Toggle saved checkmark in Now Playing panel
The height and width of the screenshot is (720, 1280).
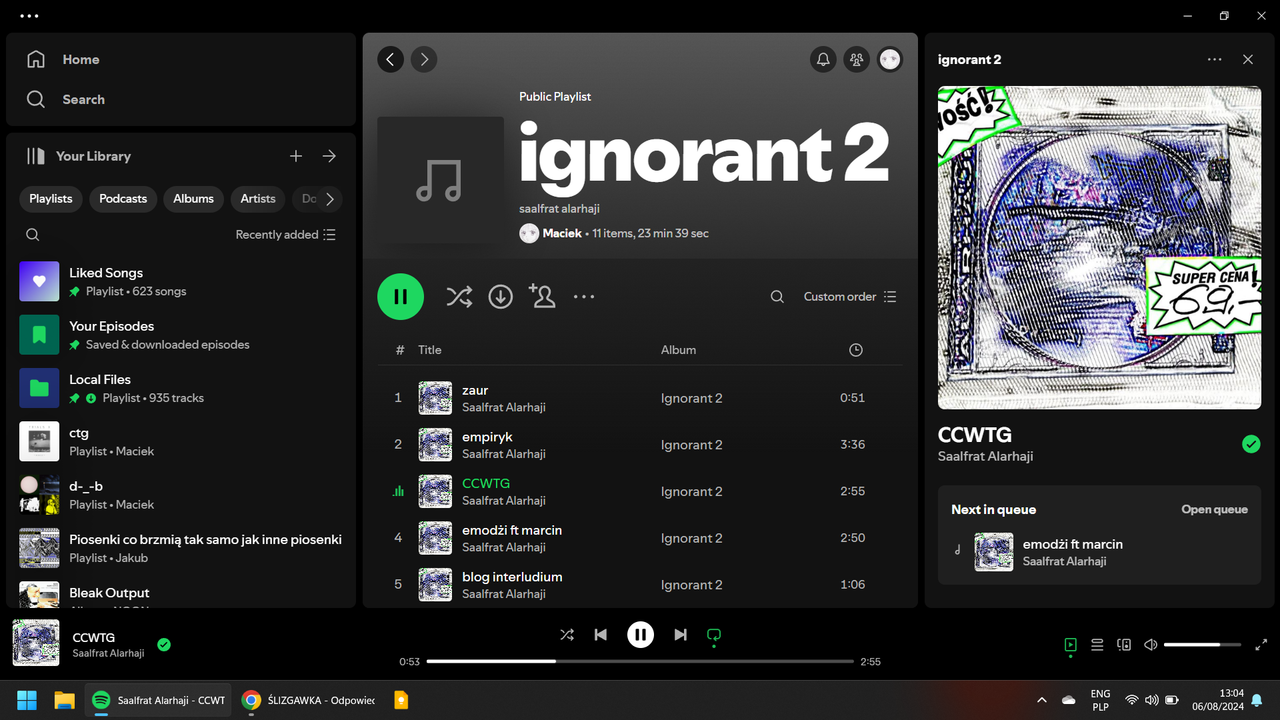[1251, 444]
